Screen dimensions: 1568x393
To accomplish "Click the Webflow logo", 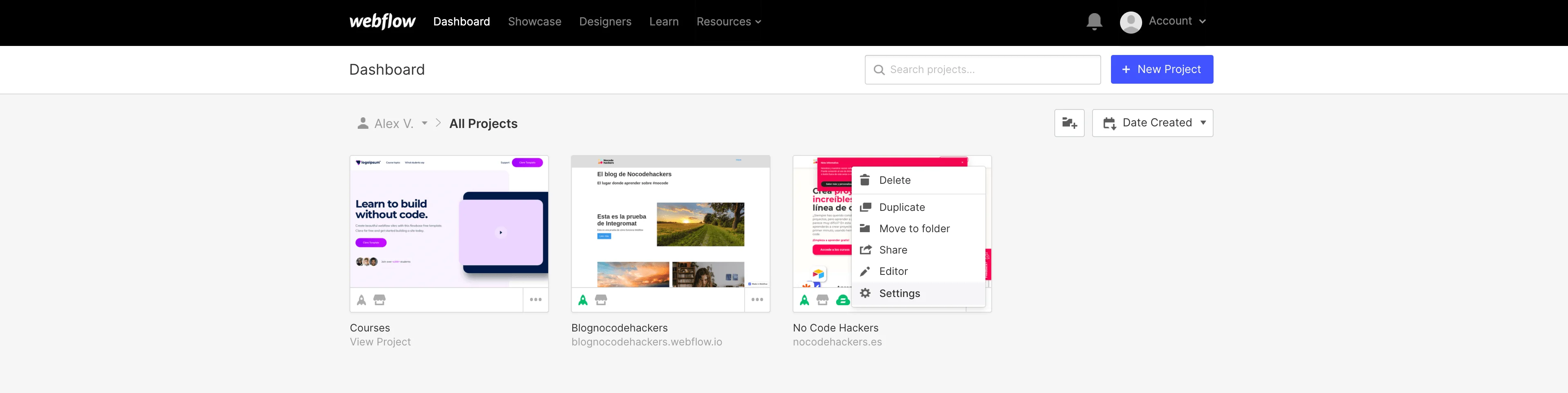I will point(382,22).
